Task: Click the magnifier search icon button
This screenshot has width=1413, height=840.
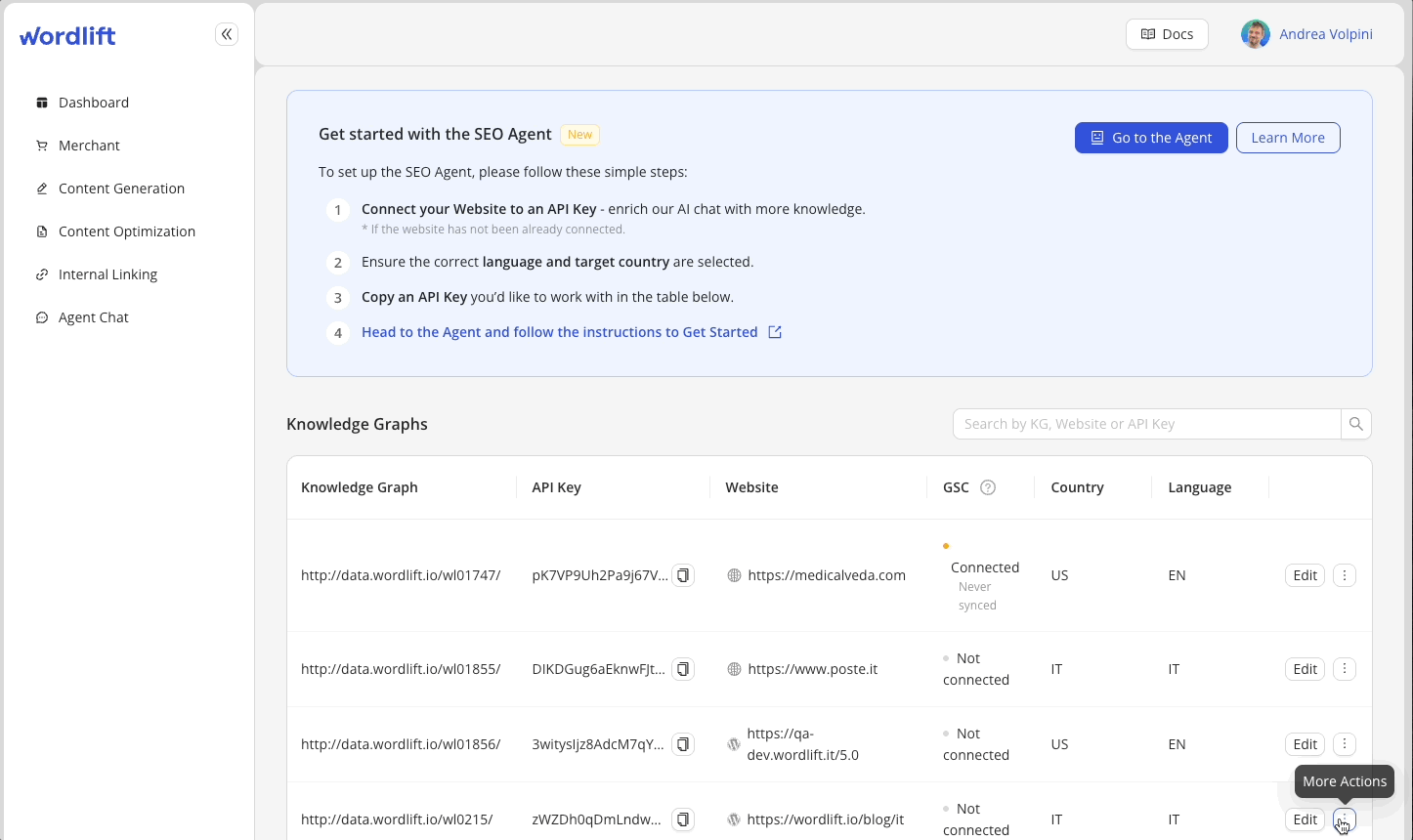Action: tap(1356, 424)
